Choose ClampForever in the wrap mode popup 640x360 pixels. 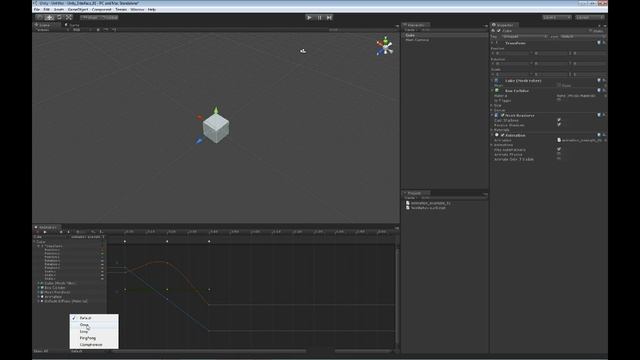point(94,344)
